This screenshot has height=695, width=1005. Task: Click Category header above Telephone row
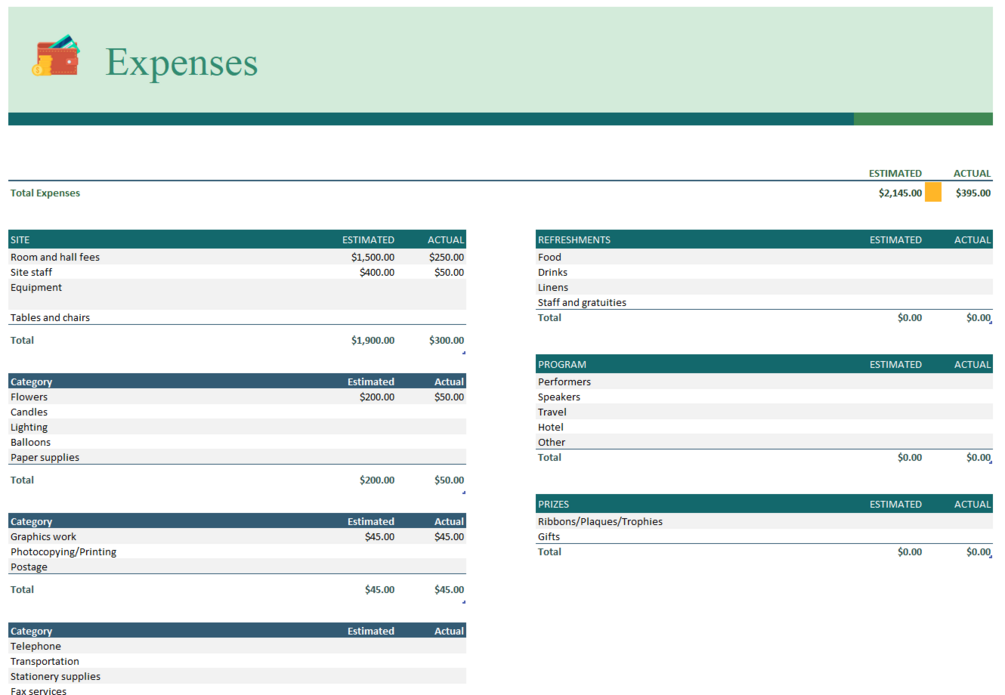coord(31,631)
